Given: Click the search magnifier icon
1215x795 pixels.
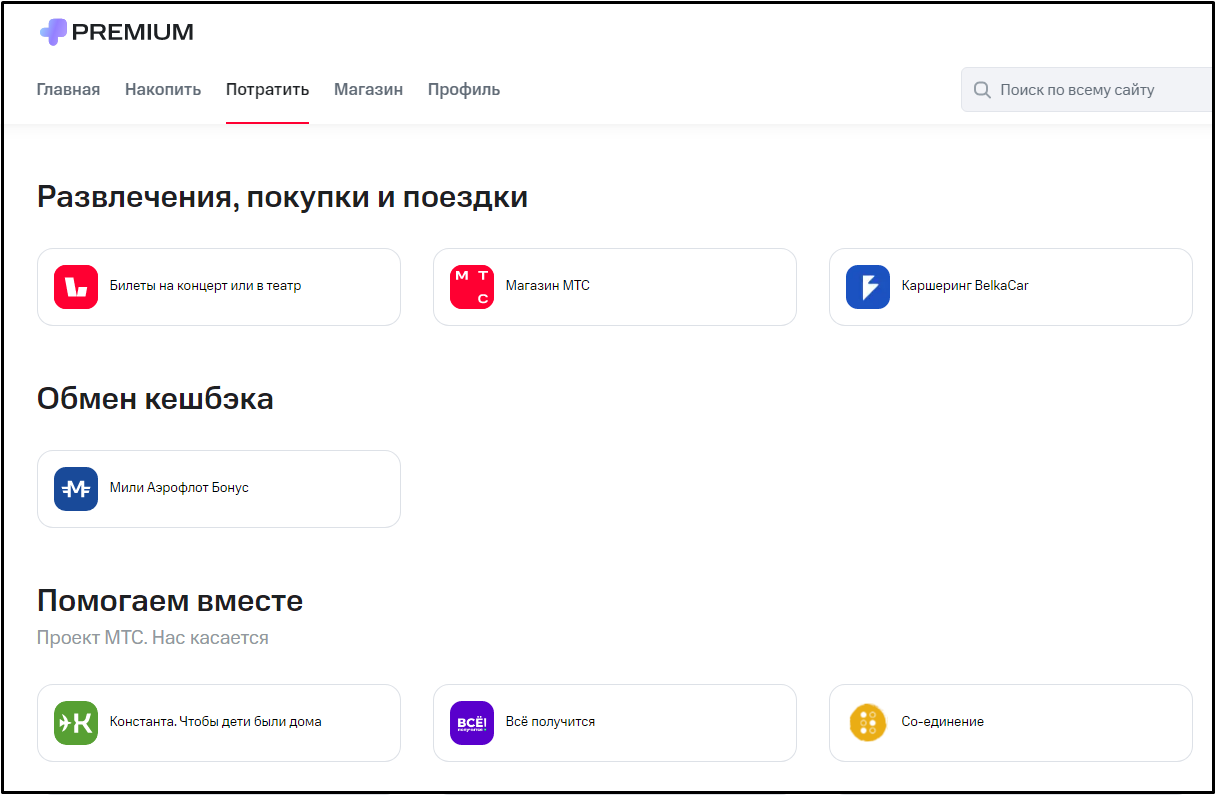Looking at the screenshot, I should pyautogui.click(x=982, y=90).
